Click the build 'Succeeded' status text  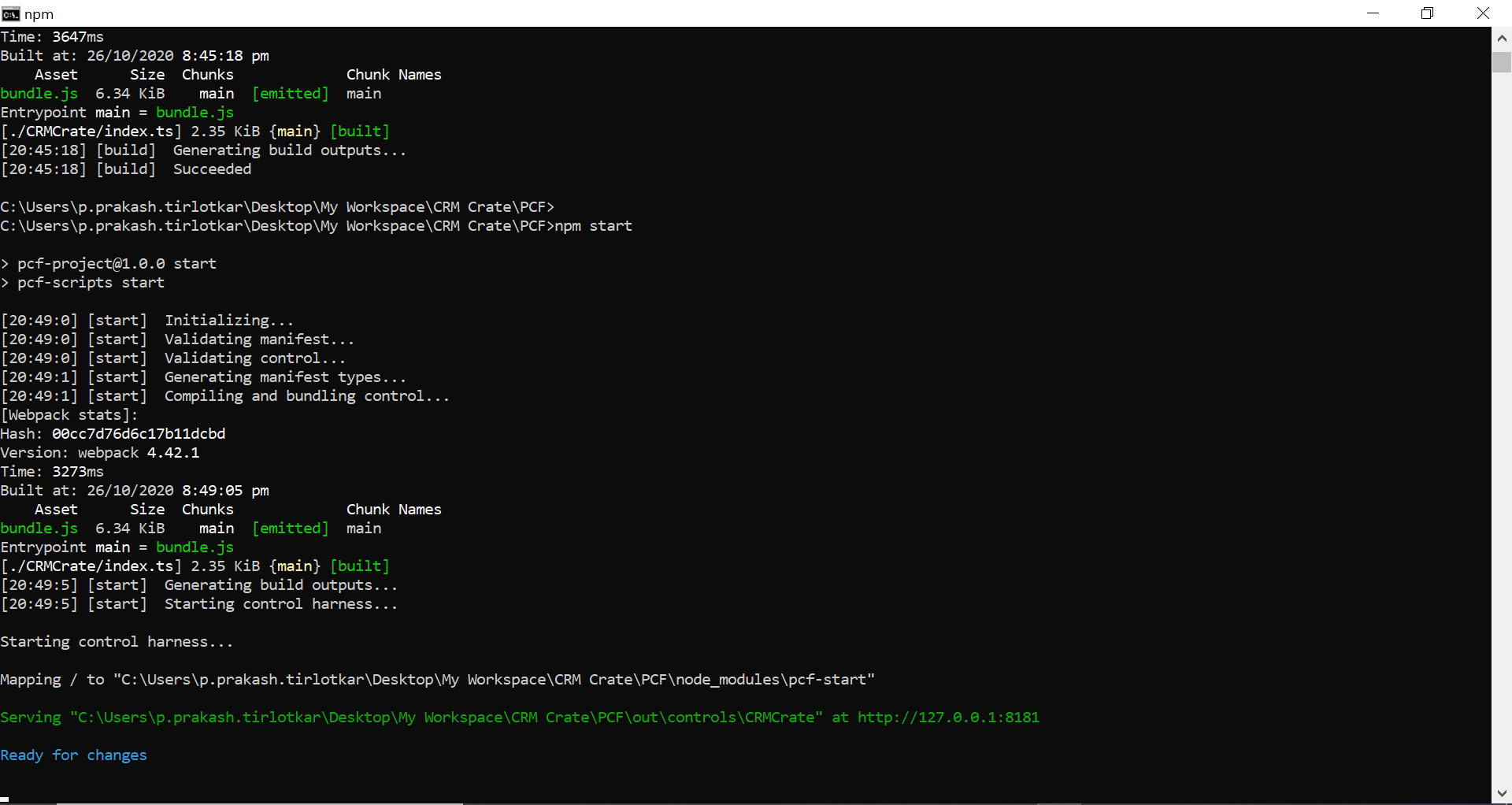pos(212,169)
